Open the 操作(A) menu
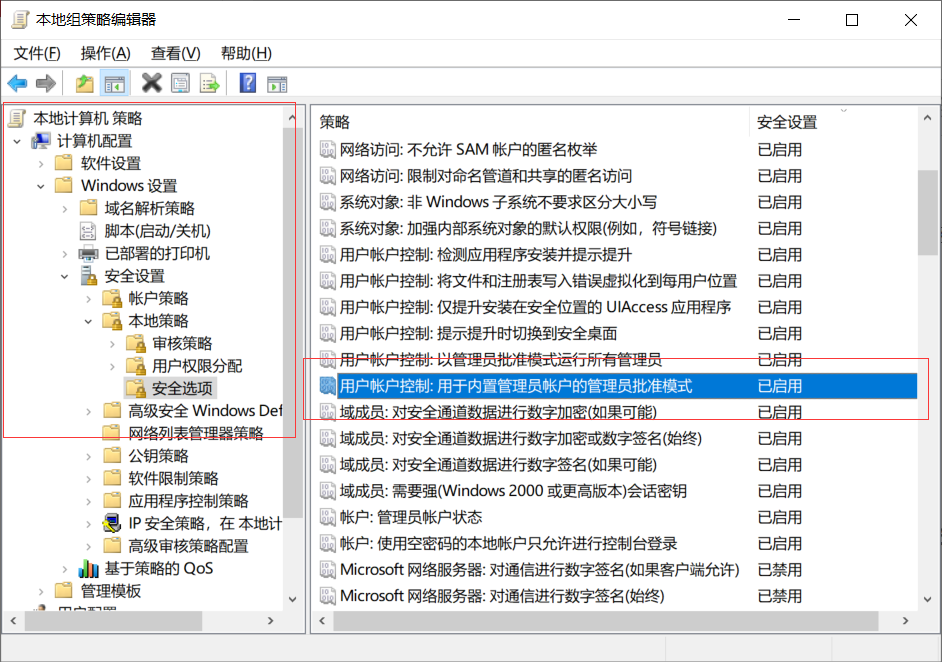This screenshot has height=662, width=942. coord(104,53)
